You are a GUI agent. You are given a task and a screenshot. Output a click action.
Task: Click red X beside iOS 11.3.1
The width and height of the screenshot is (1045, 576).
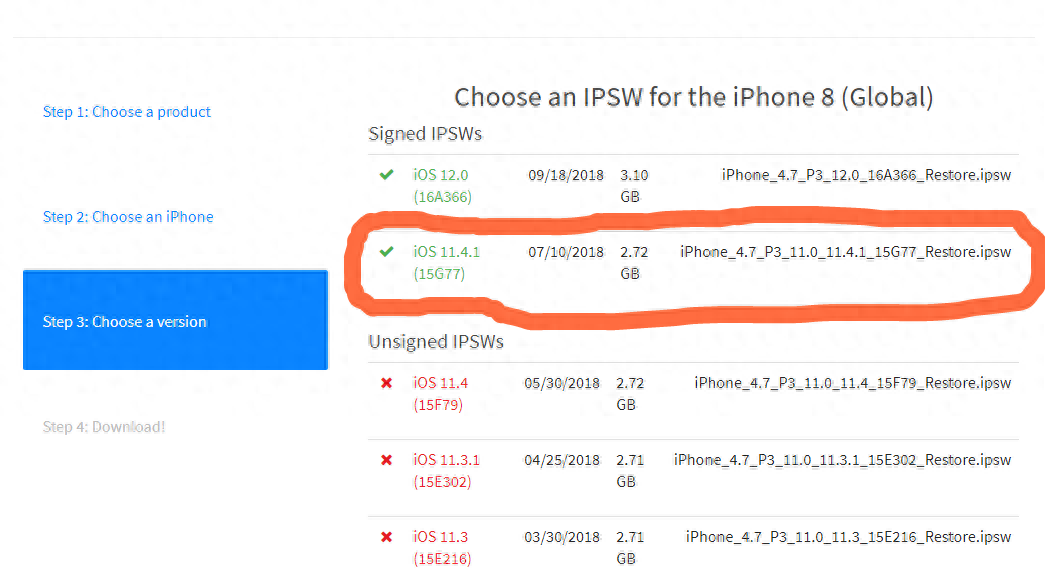coord(386,460)
